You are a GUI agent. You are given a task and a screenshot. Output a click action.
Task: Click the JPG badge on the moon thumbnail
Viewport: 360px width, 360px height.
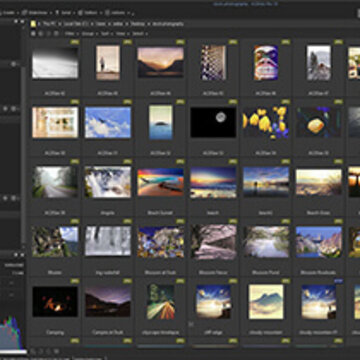point(233,102)
